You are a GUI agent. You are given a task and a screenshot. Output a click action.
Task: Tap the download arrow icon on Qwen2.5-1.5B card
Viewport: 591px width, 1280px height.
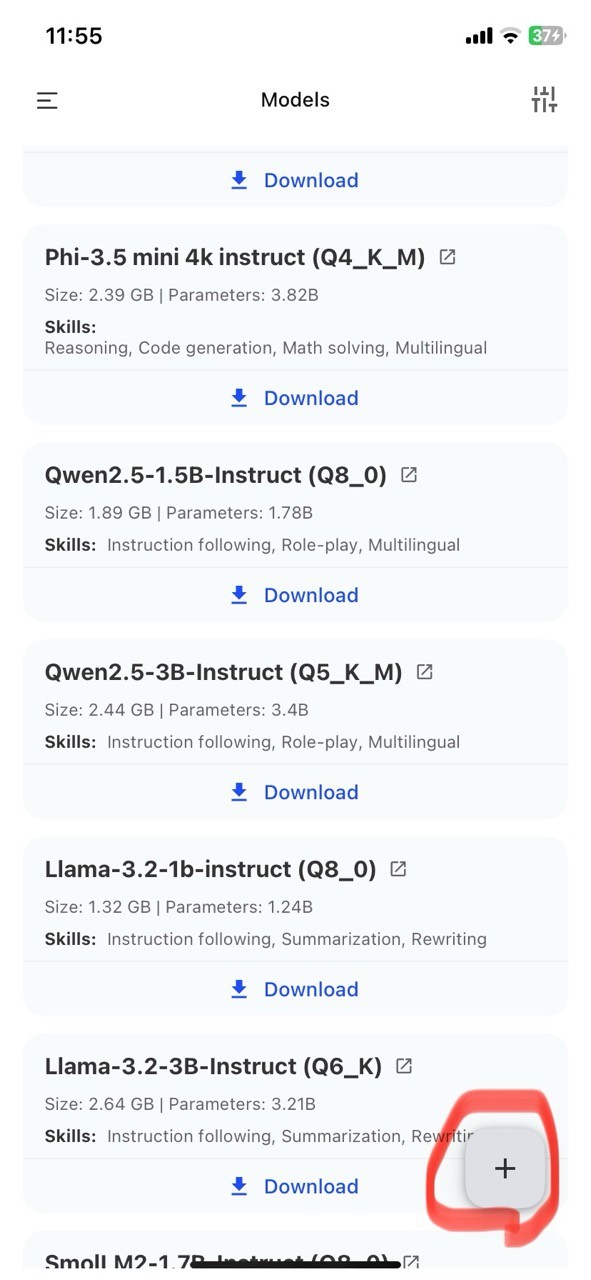pos(239,595)
